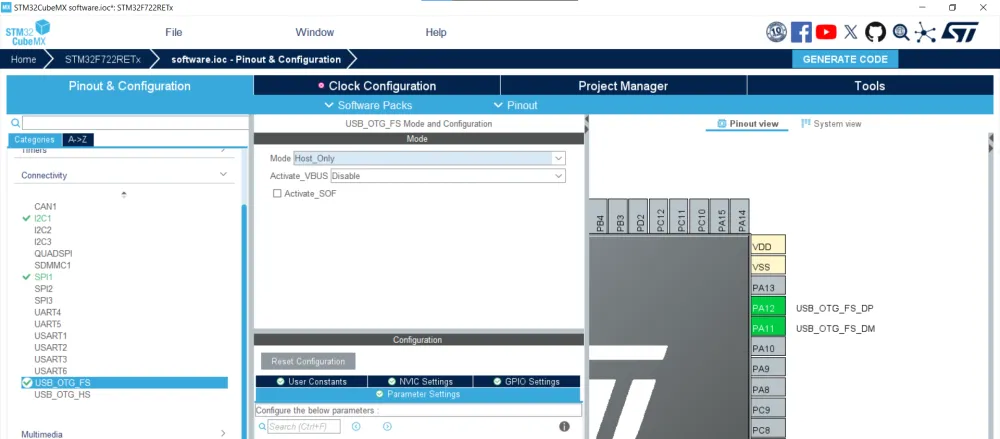Switch to Tools tab
Viewport: 1000px width, 439px height.
pos(870,86)
